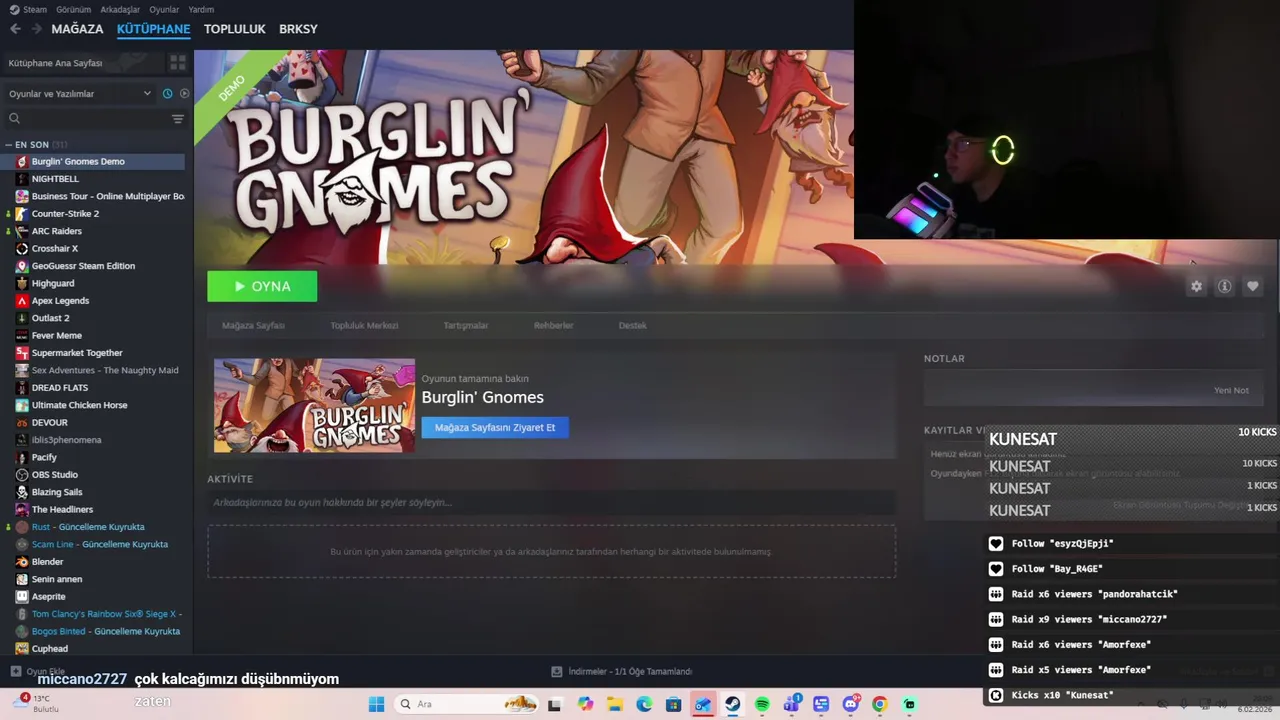Click the OBS Studio library icon

tap(22, 475)
